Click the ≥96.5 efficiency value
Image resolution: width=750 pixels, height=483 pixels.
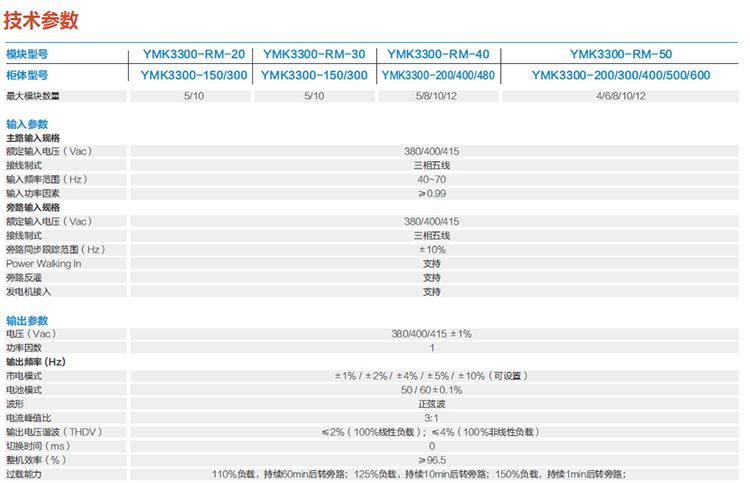[431, 460]
